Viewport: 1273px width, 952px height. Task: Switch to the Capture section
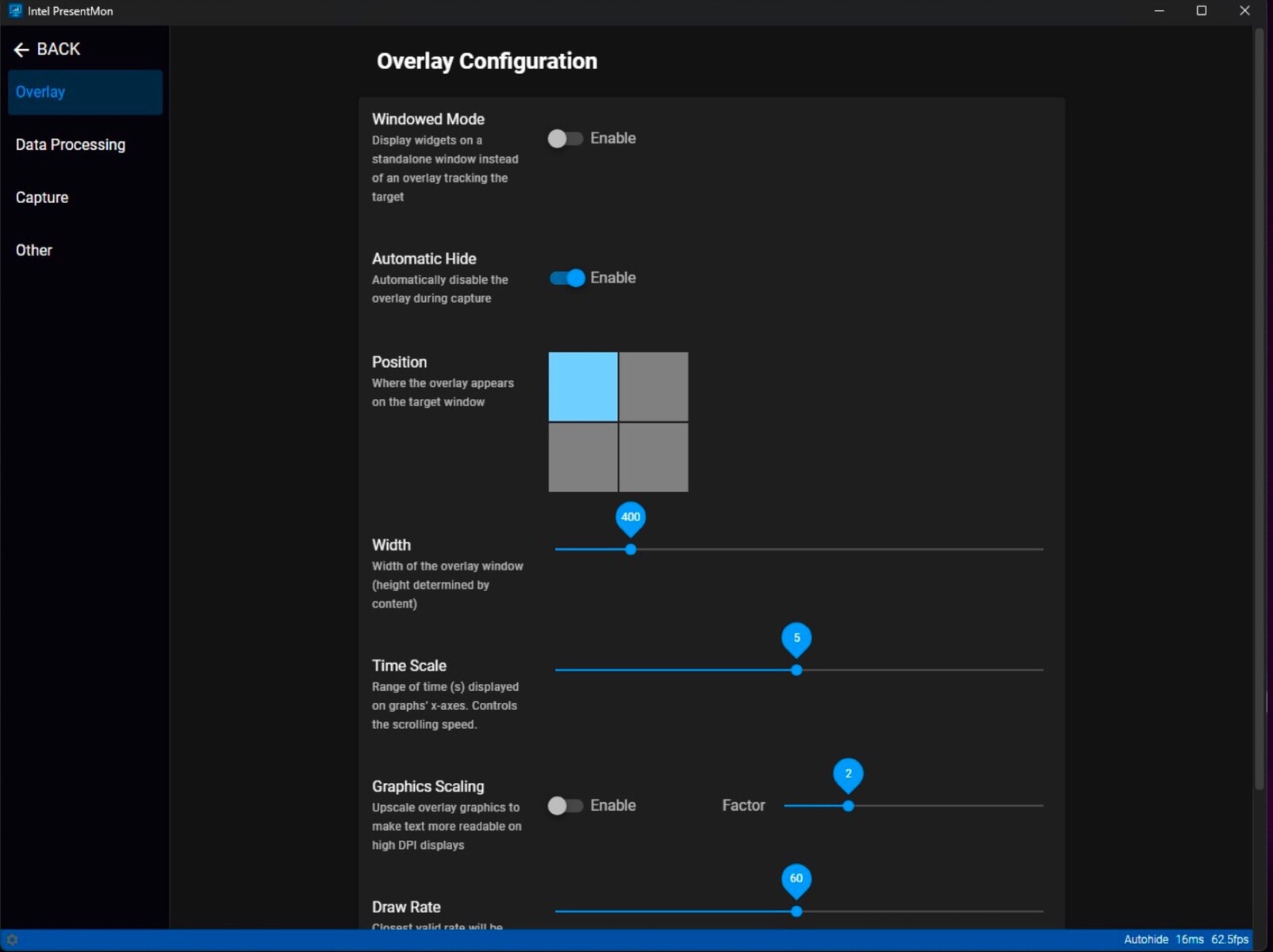(x=85, y=198)
